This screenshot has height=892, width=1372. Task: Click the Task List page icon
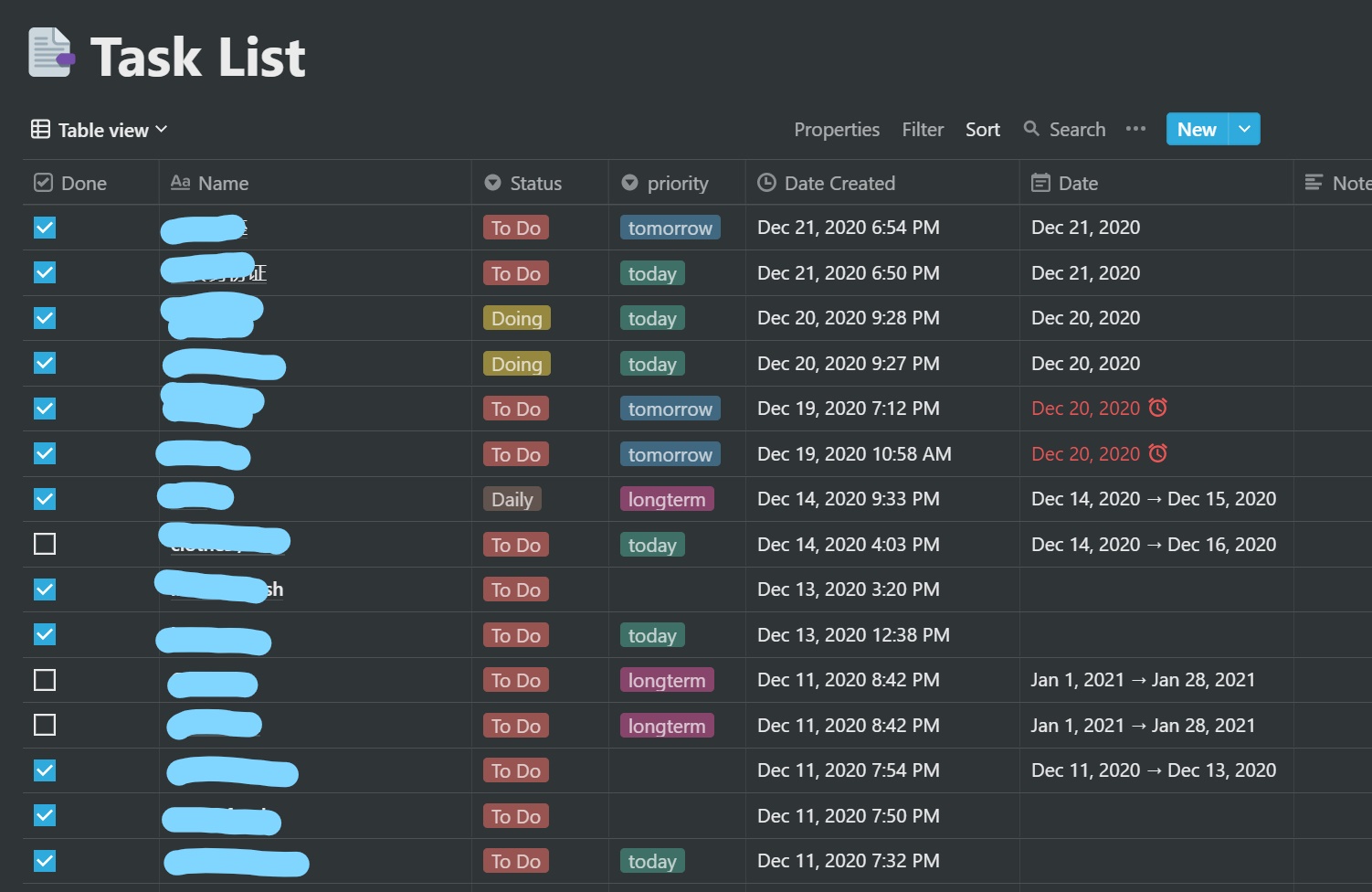(51, 53)
